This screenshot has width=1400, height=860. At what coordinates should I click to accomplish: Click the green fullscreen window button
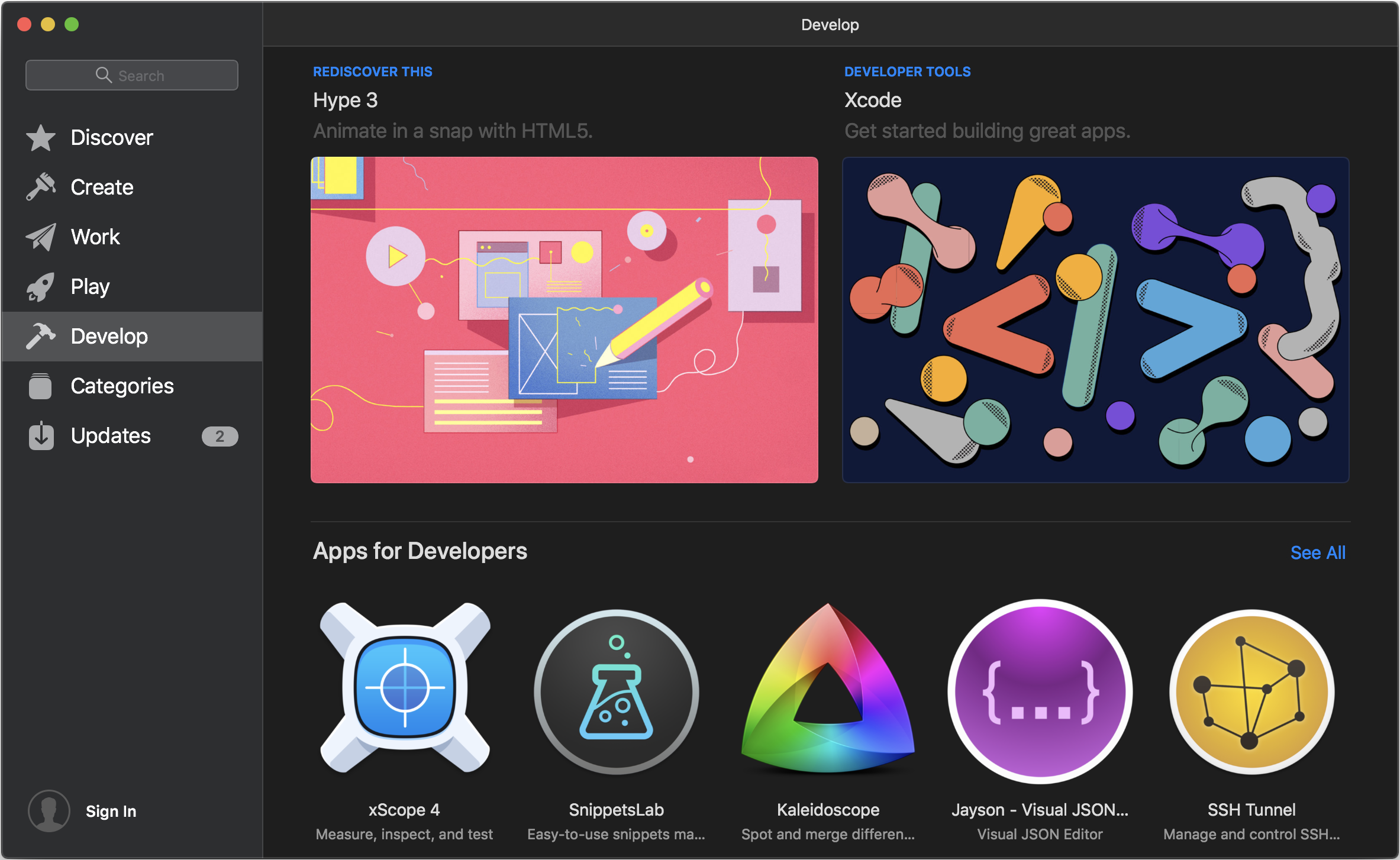pos(72,24)
